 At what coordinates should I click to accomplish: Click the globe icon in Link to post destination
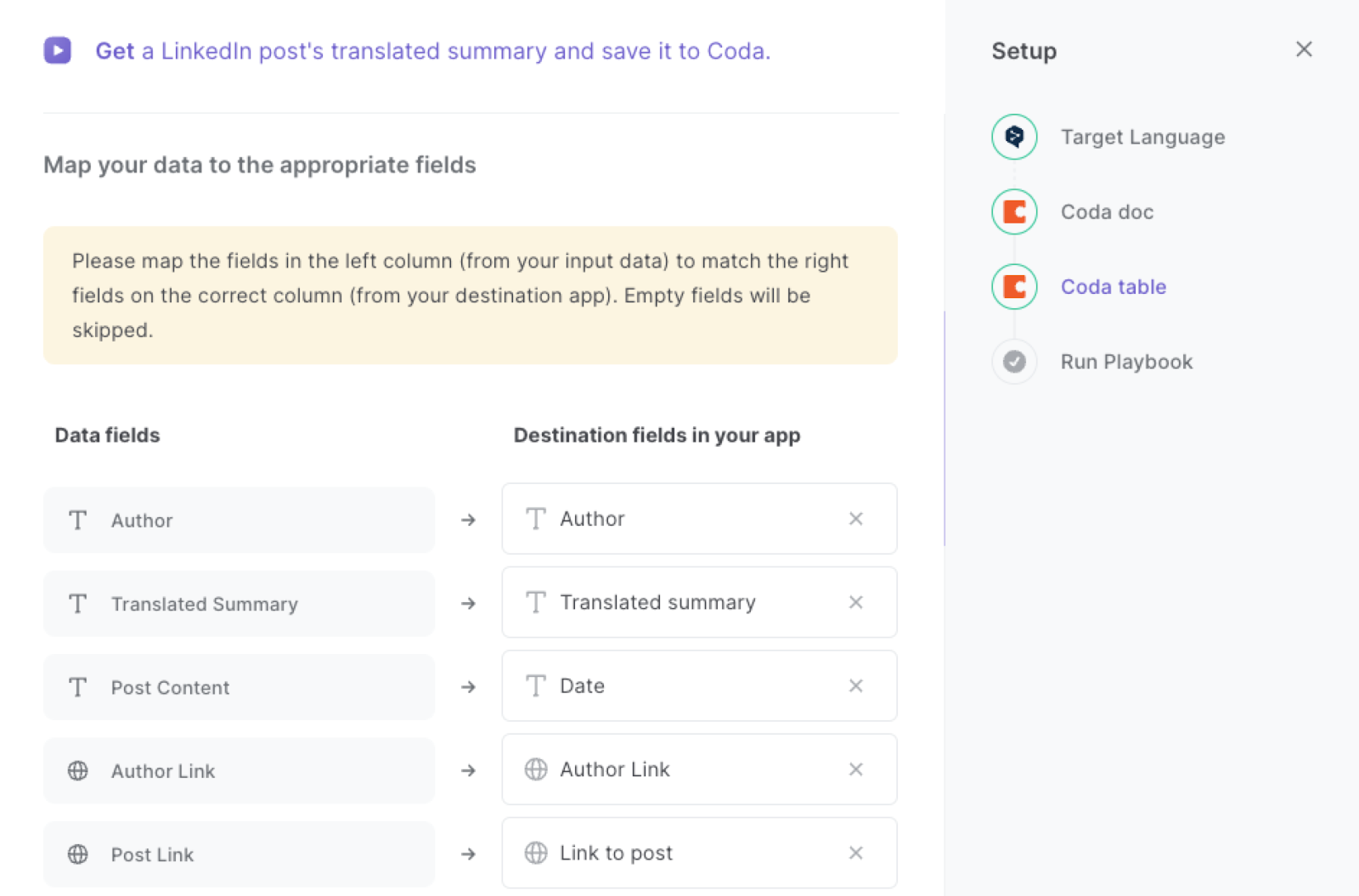(536, 853)
